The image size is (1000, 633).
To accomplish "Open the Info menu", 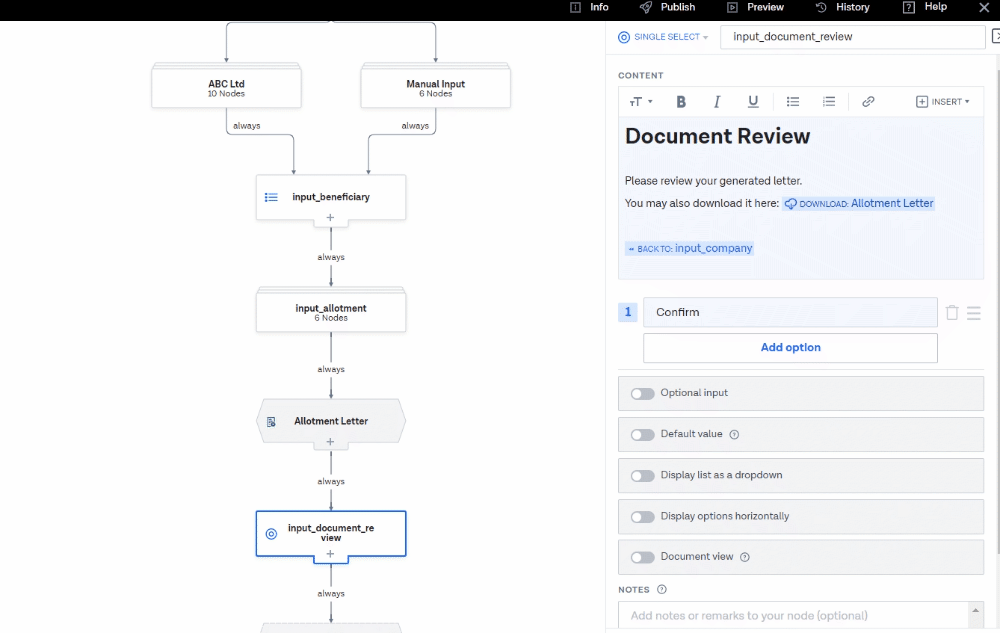I will click(x=589, y=7).
